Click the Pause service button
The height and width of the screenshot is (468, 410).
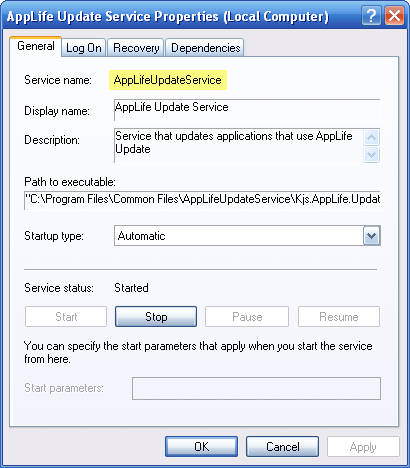(247, 317)
